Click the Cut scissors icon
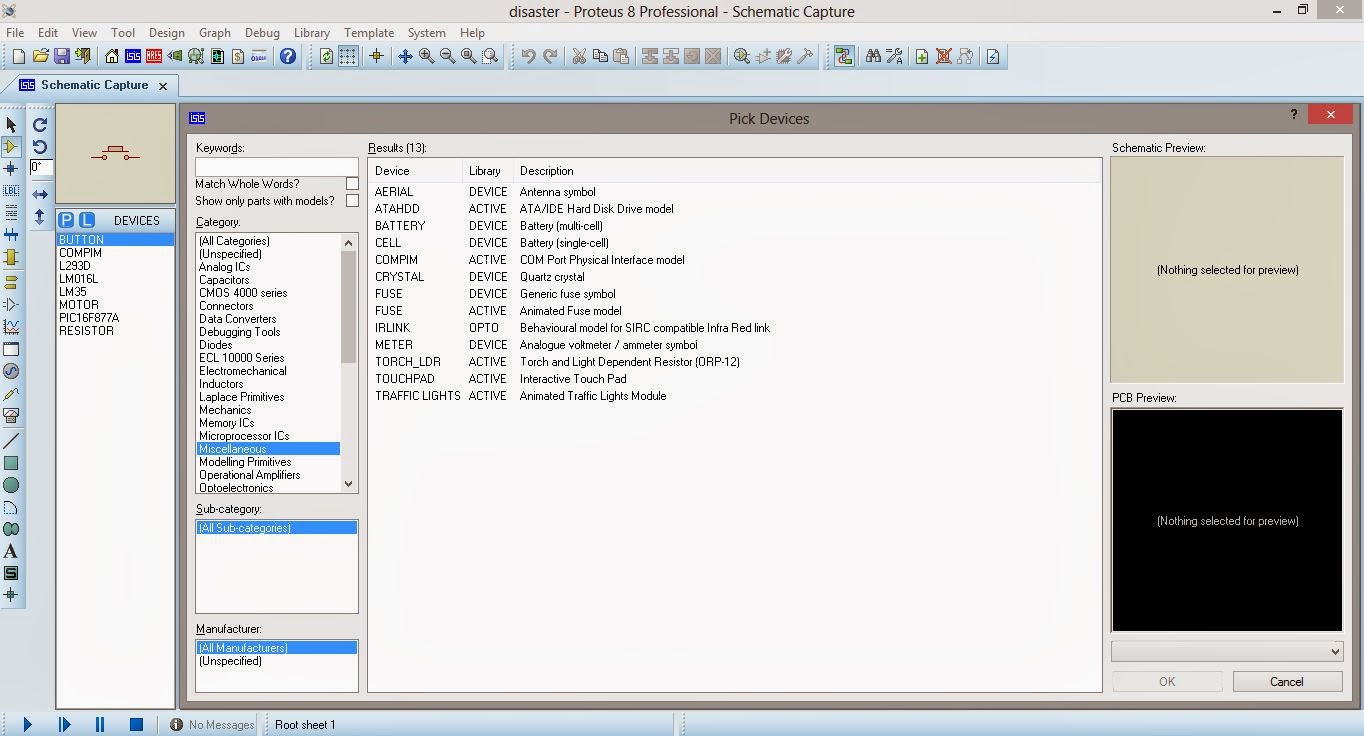The image size is (1364, 736). 578,57
